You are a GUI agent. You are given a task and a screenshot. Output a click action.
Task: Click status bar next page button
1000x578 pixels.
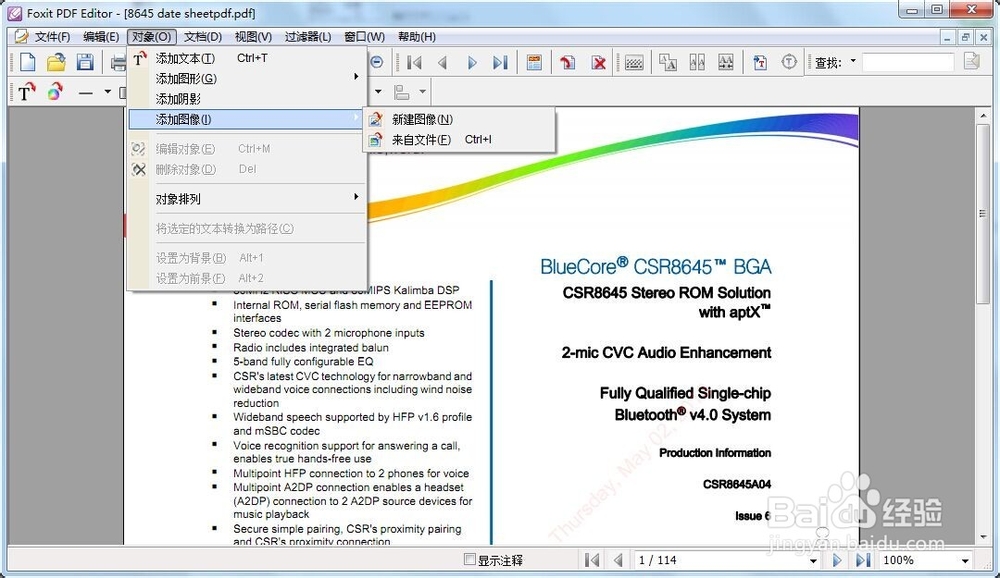click(837, 560)
